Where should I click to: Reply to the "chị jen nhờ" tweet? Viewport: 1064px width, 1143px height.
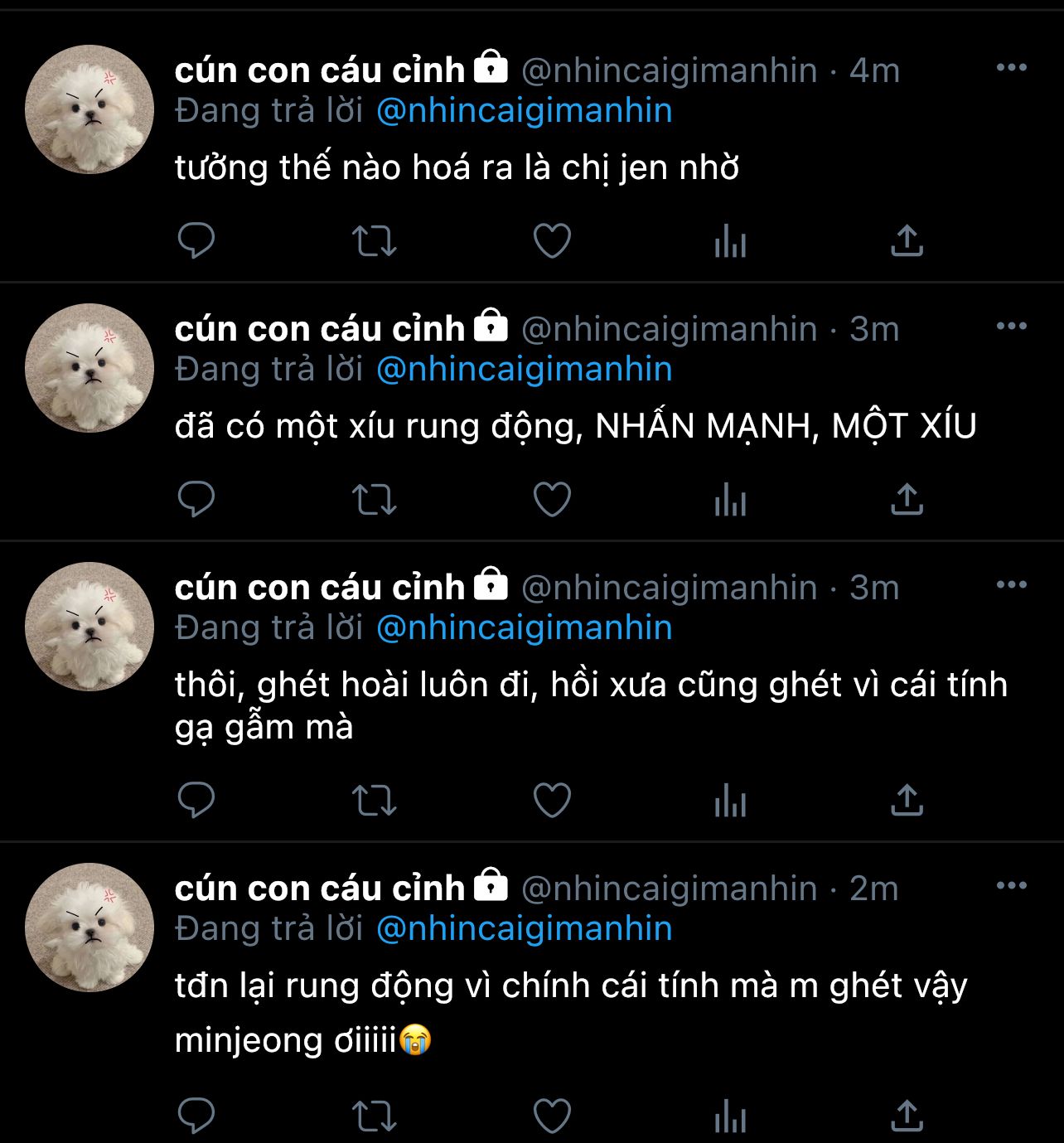pyautogui.click(x=196, y=241)
